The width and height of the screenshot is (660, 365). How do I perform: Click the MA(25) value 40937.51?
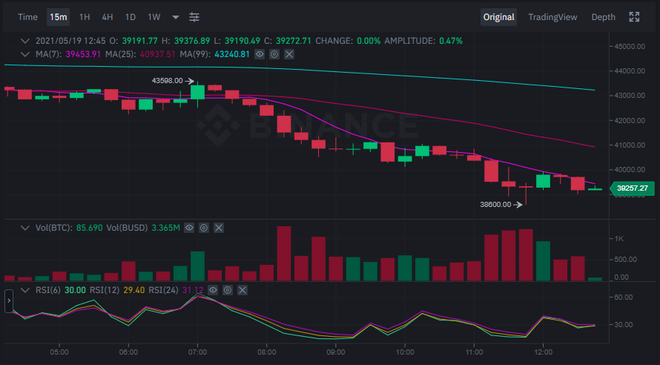coord(158,54)
